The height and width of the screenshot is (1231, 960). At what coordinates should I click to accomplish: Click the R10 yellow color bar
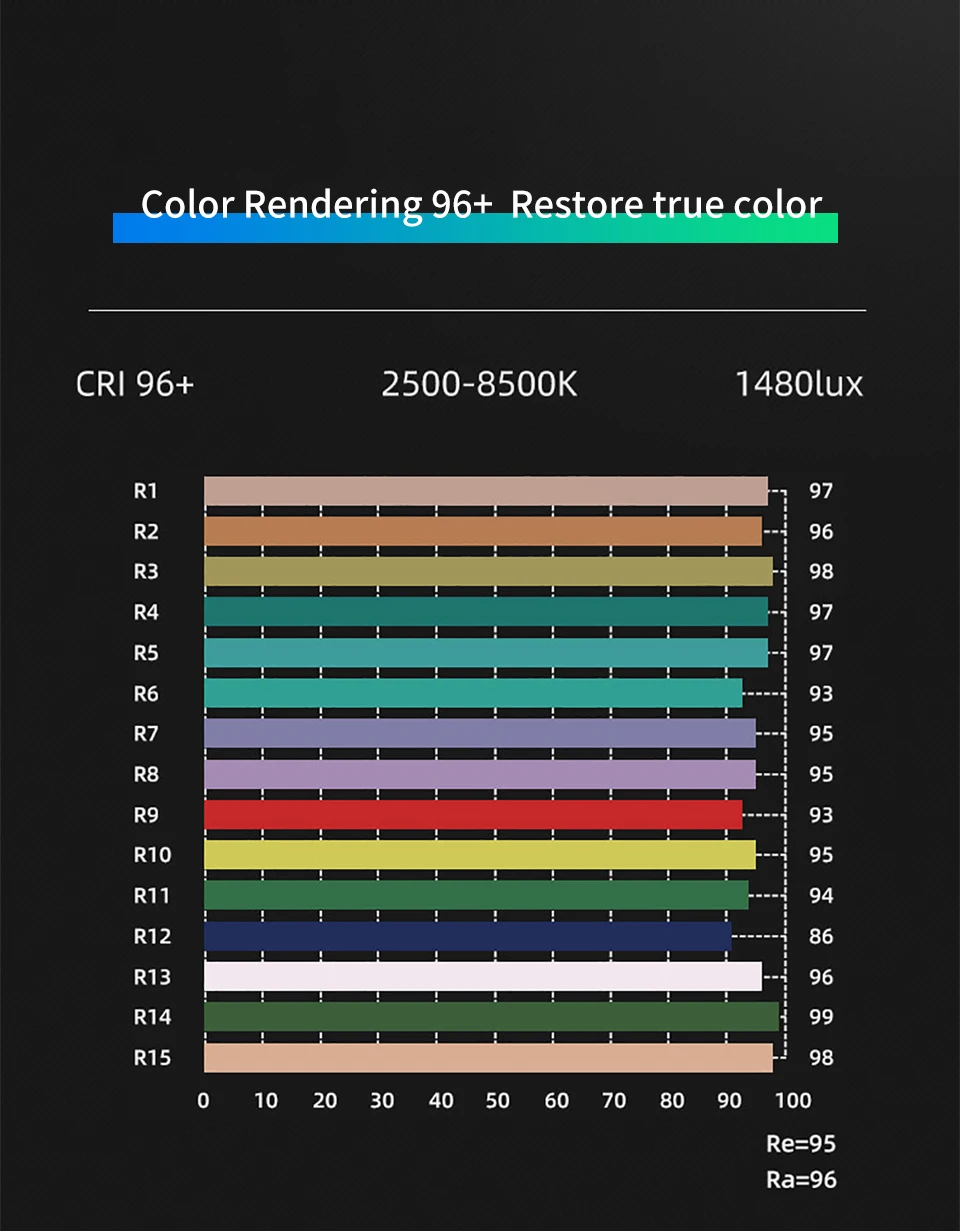point(480,855)
